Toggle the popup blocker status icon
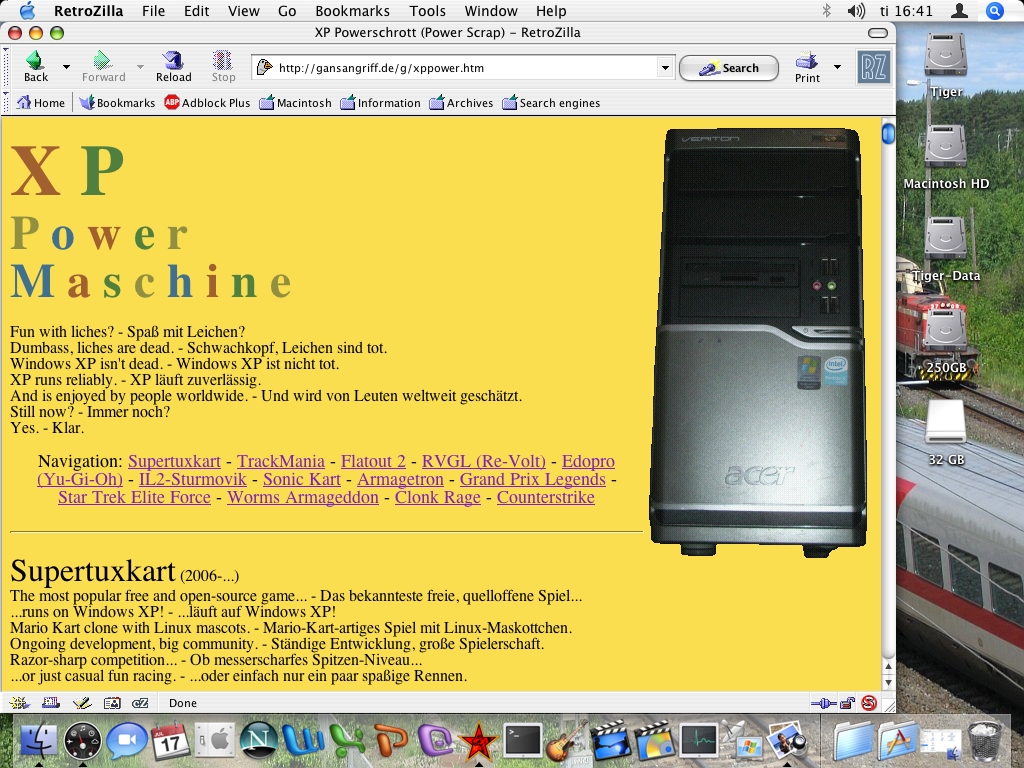1024x768 pixels. [x=869, y=703]
